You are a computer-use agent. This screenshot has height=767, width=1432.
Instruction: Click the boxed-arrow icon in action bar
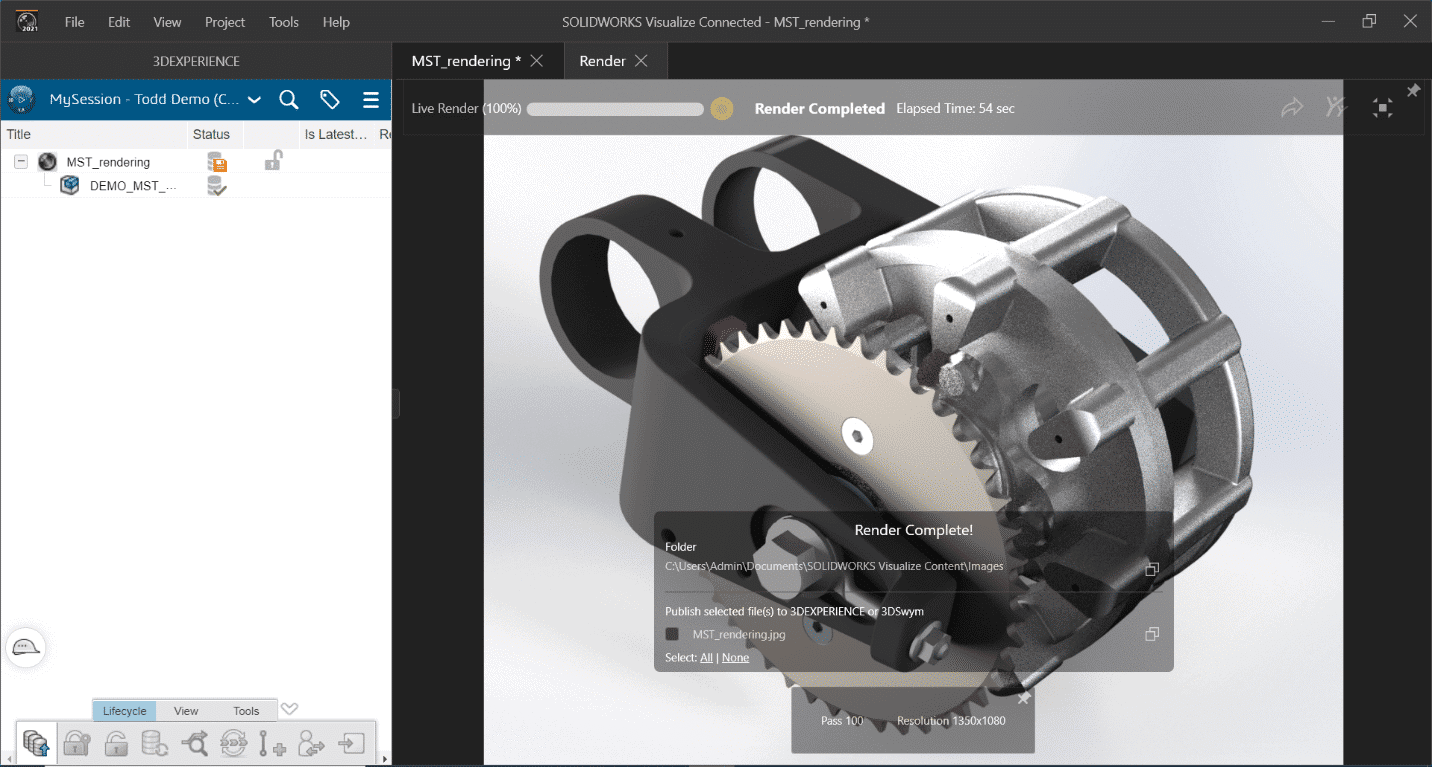pos(351,743)
